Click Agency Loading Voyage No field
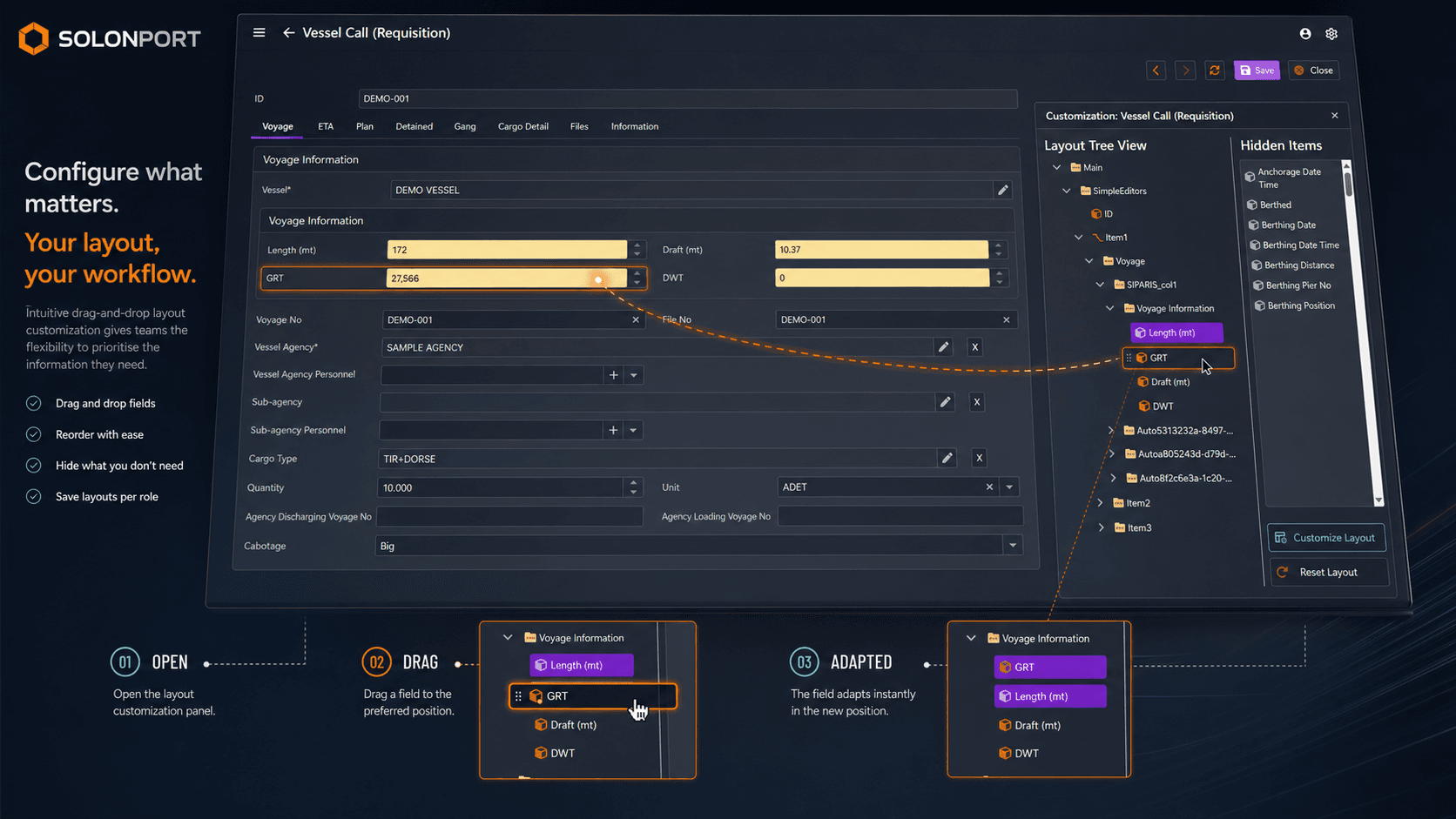Viewport: 1456px width, 819px height. pyautogui.click(x=900, y=516)
